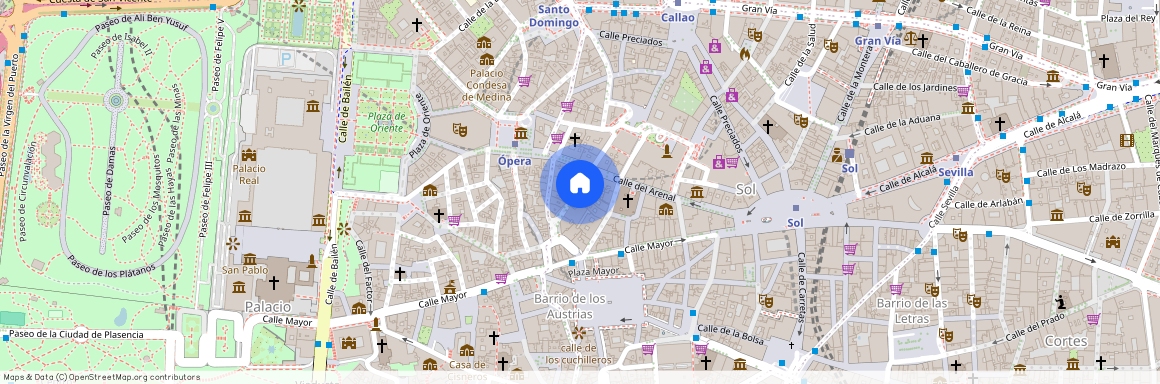Click the flame icon near Callao

point(744,54)
